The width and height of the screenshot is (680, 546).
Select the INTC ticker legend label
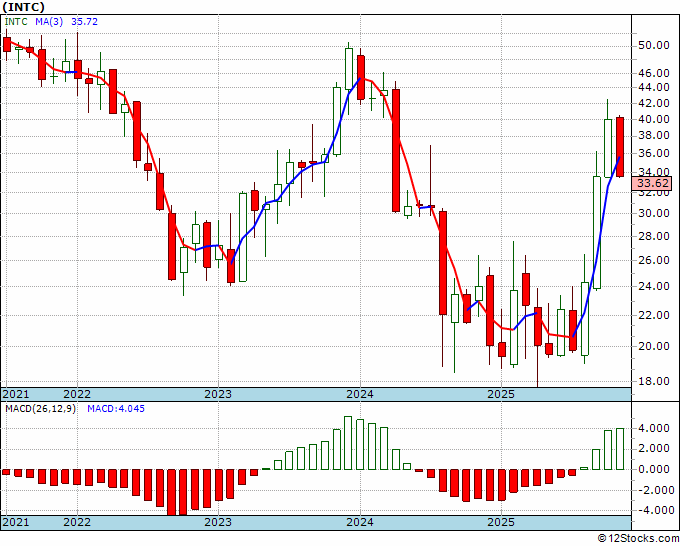tap(16, 21)
